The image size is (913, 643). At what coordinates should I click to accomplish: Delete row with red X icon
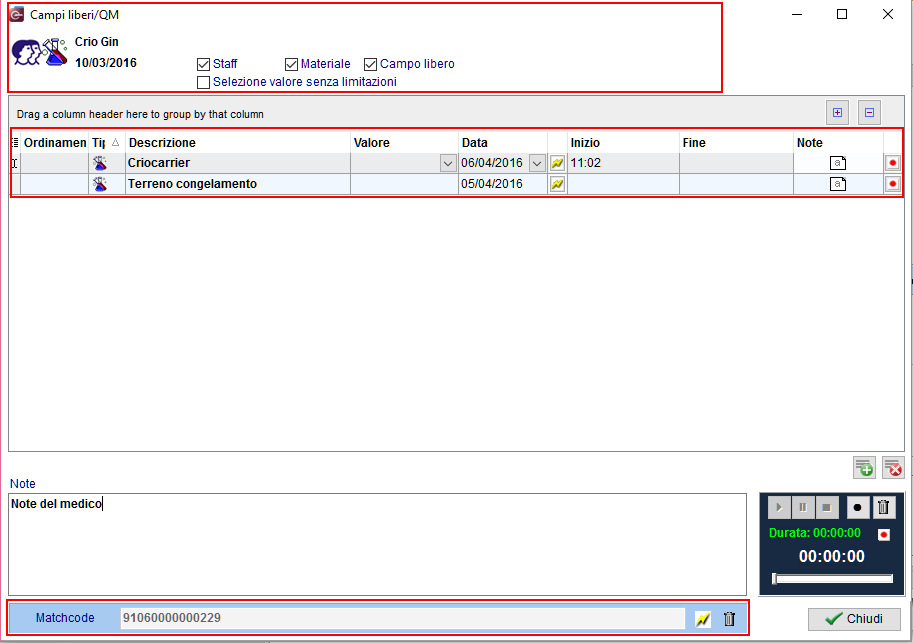(x=893, y=468)
